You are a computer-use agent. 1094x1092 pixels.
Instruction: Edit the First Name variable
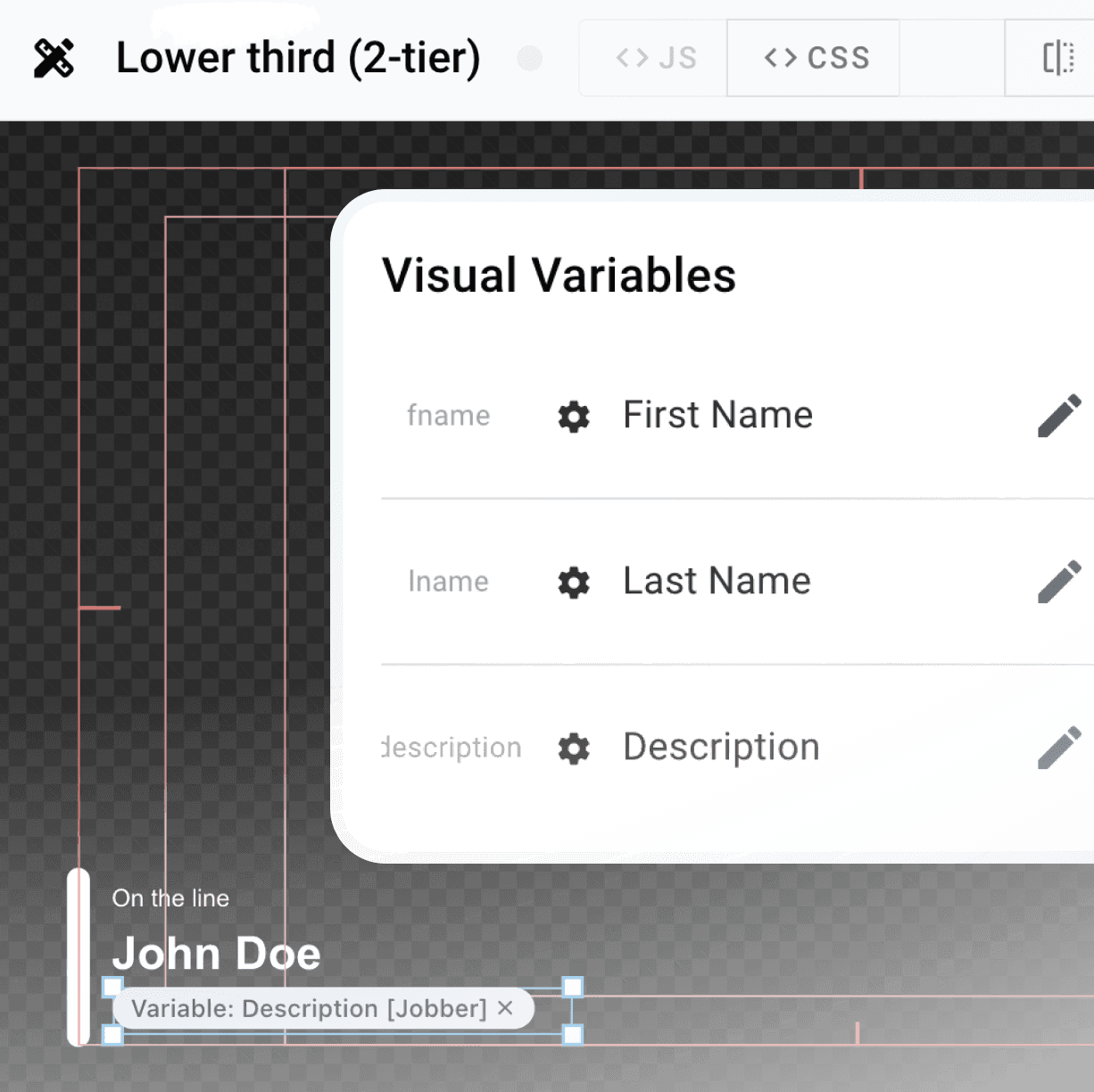click(1060, 414)
